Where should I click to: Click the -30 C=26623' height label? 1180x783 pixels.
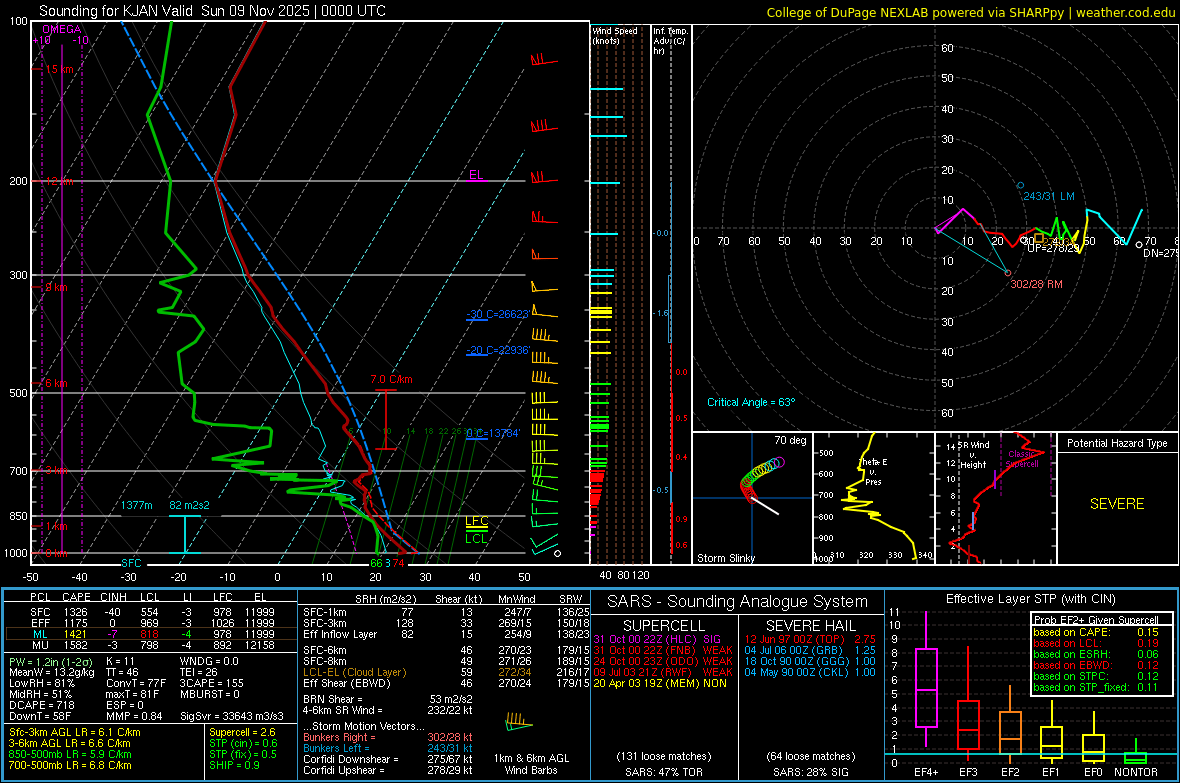497,314
